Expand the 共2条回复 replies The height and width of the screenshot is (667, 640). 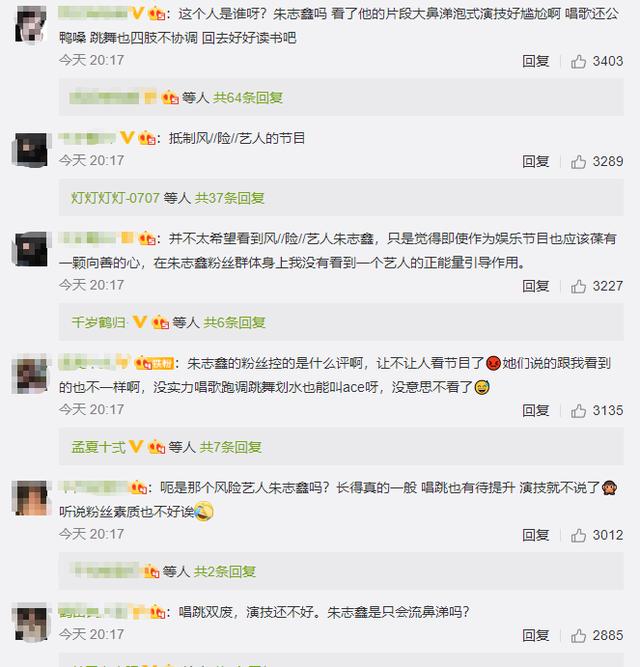pos(225,571)
